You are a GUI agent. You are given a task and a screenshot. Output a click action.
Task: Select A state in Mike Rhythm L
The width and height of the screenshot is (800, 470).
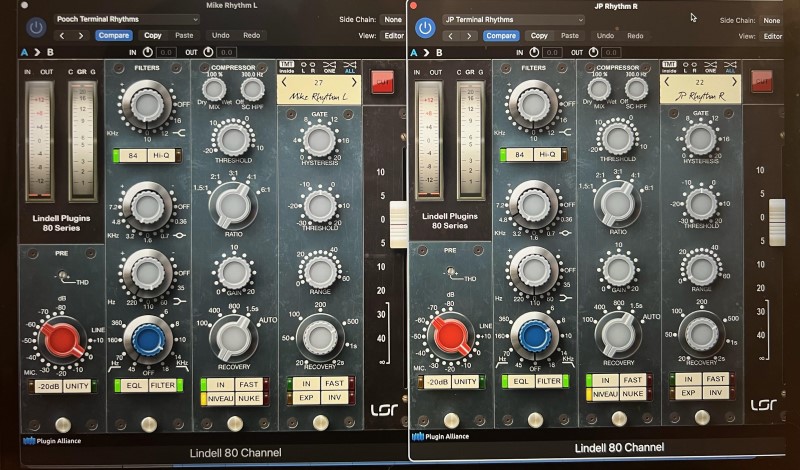24,52
